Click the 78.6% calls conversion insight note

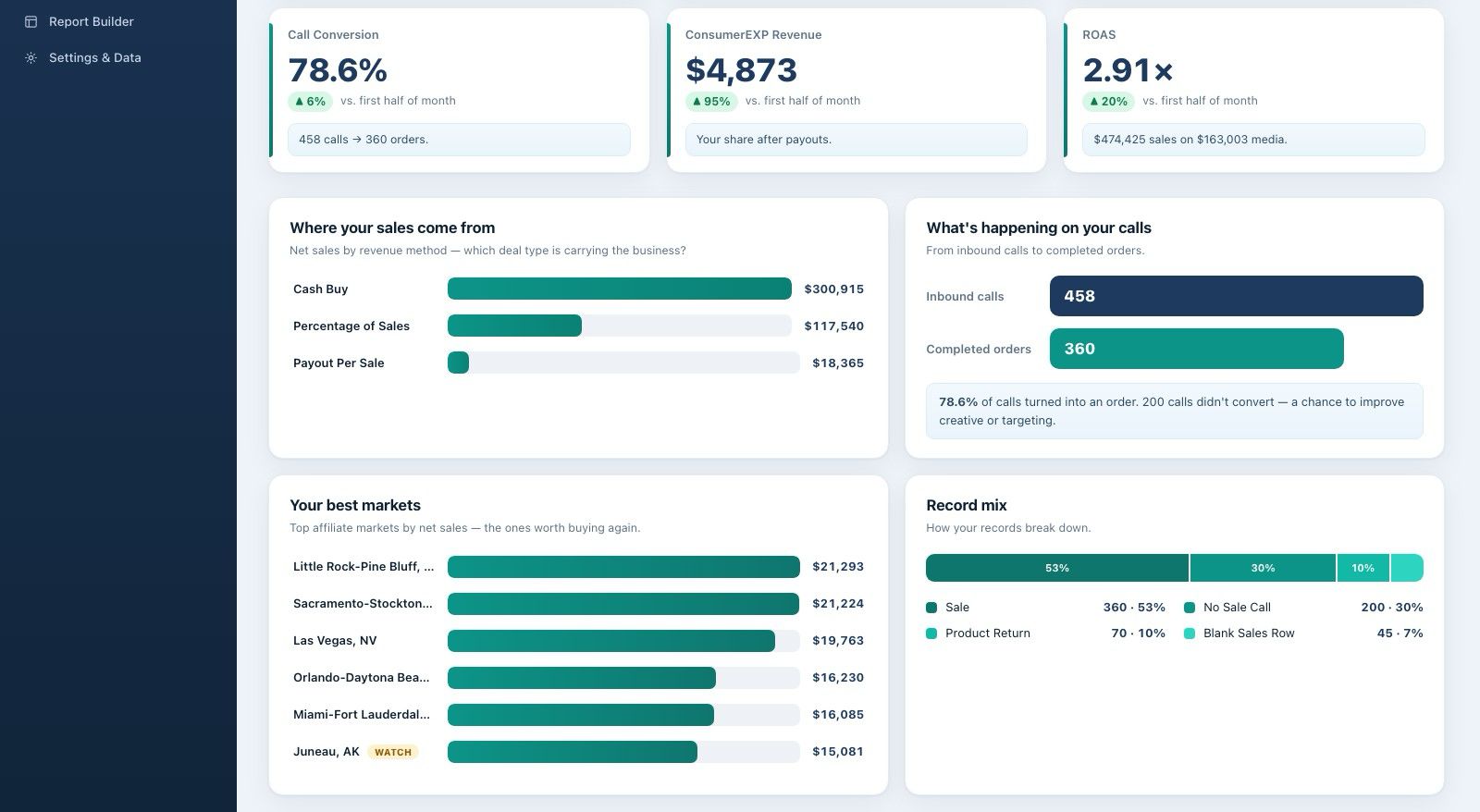pos(1175,411)
